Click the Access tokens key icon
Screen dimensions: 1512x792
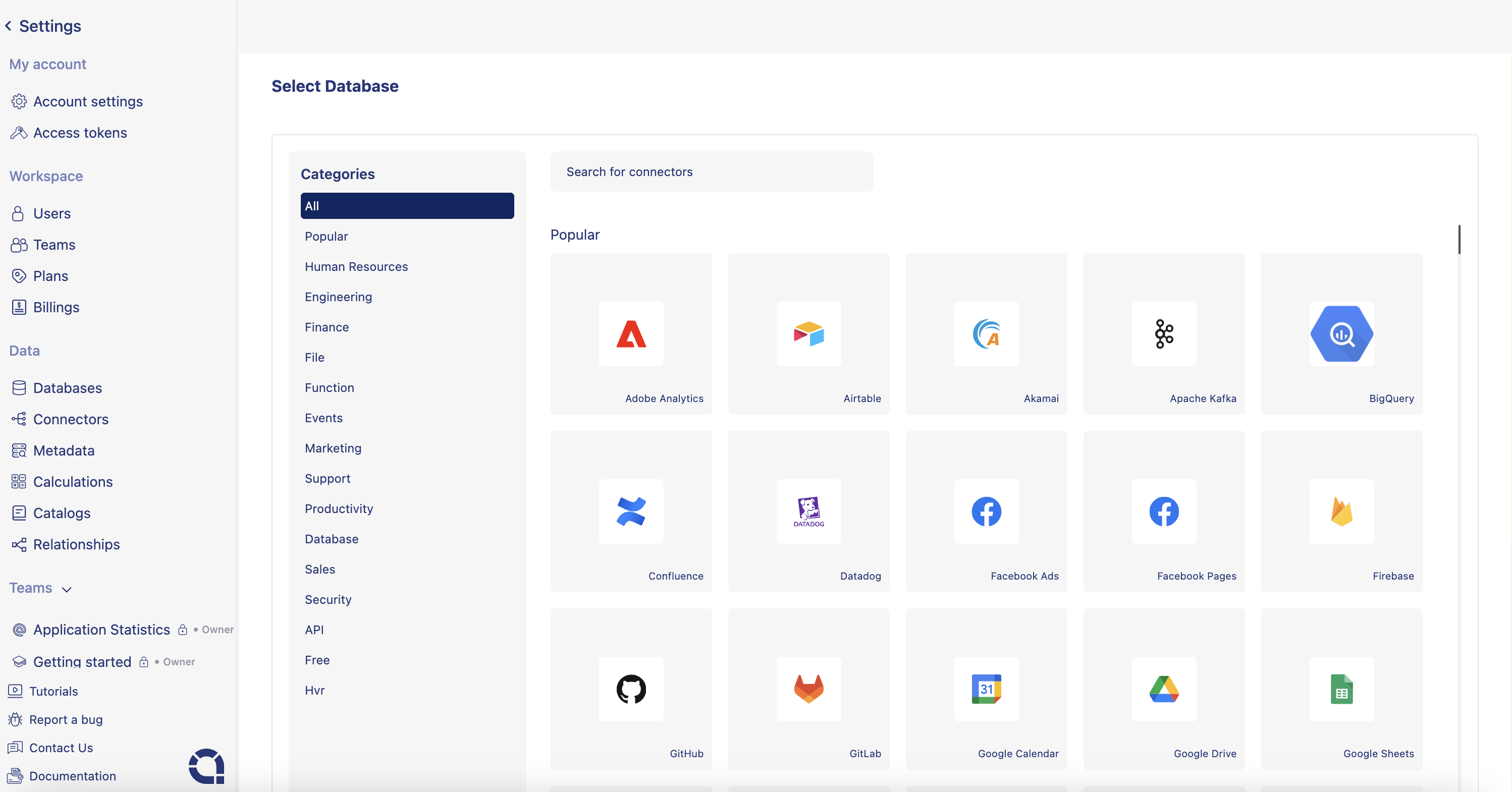pyautogui.click(x=19, y=133)
